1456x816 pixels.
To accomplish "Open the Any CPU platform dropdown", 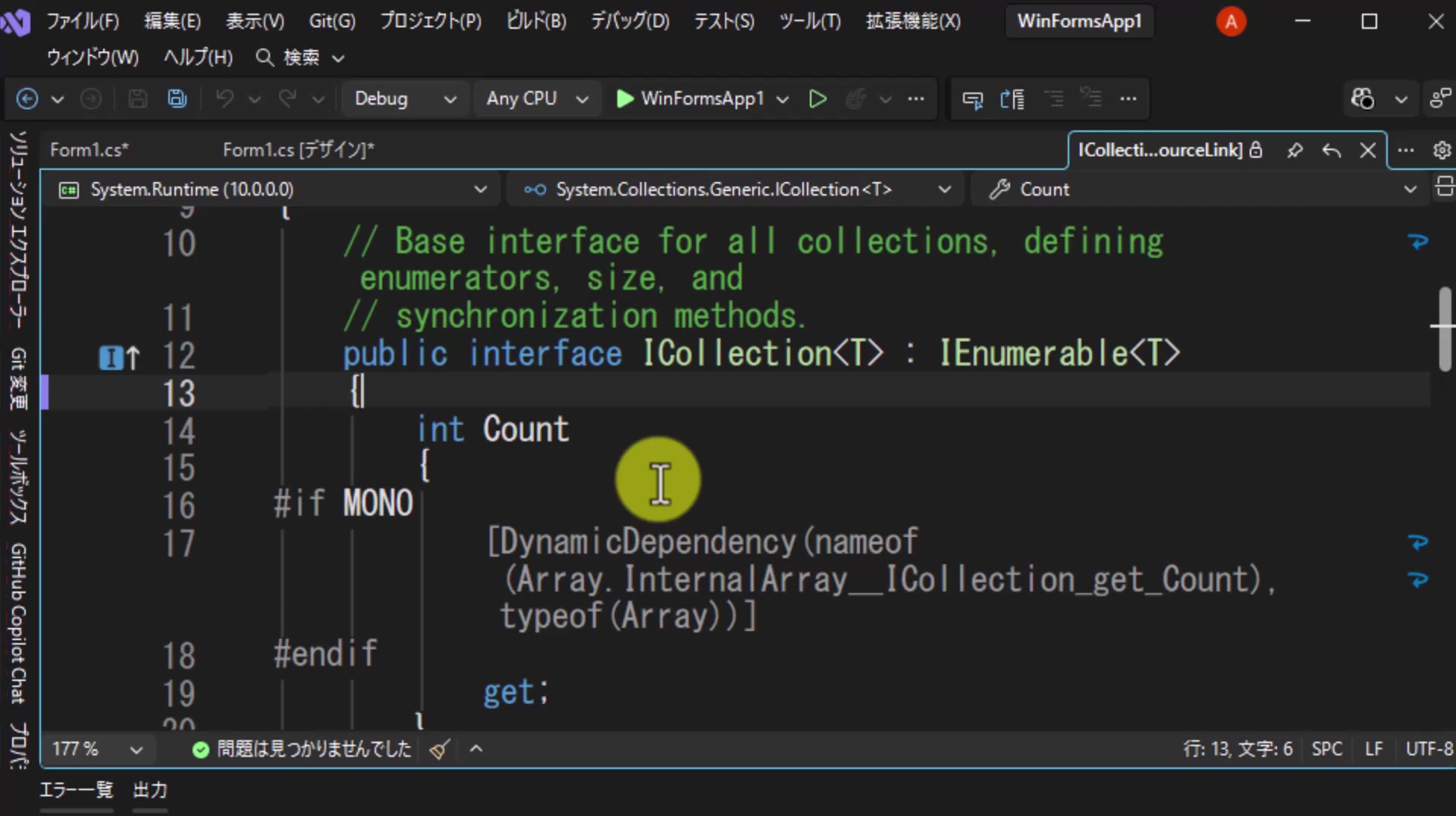I will [x=537, y=99].
